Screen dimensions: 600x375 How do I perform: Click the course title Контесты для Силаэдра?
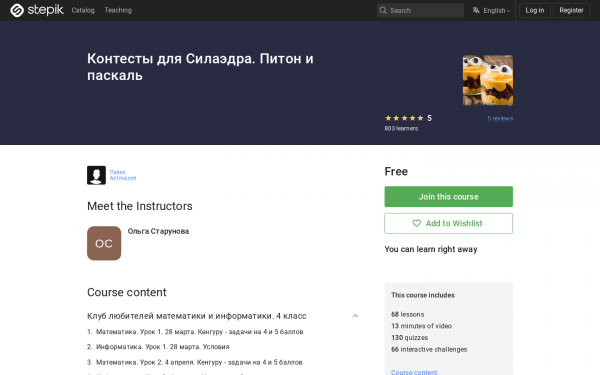(200, 67)
